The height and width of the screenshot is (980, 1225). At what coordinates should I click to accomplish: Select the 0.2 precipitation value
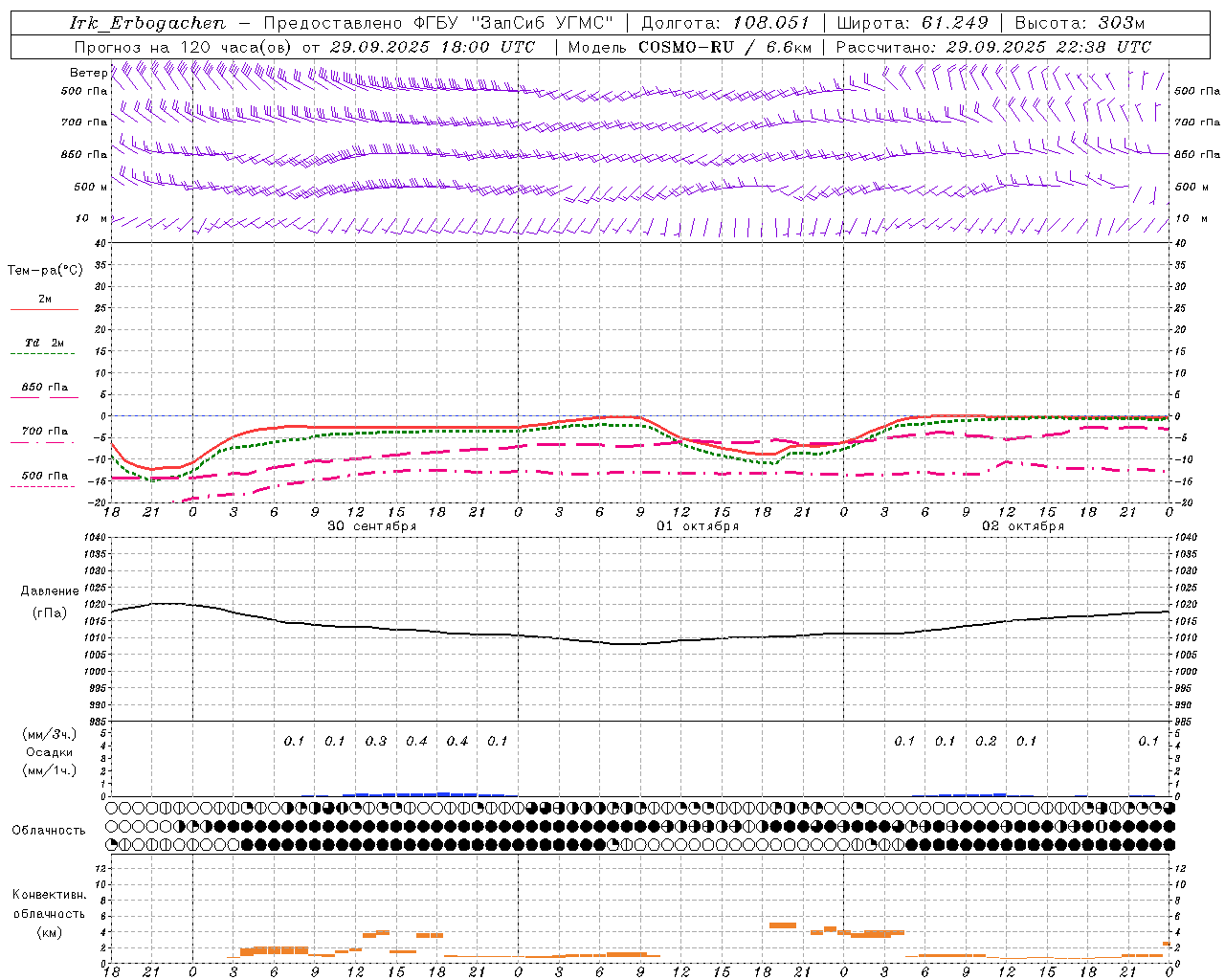(x=986, y=742)
